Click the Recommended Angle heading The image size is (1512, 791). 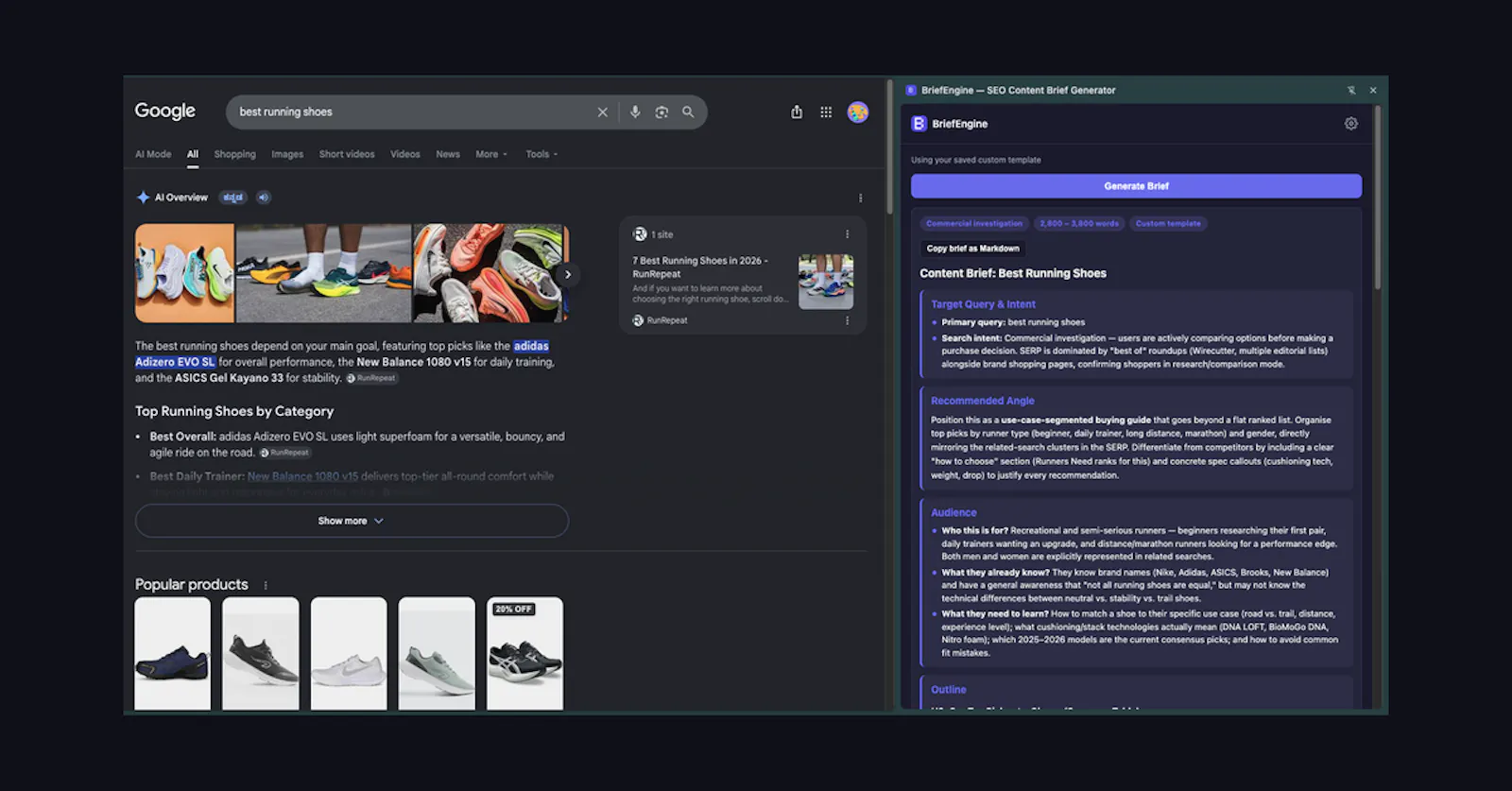tap(982, 401)
